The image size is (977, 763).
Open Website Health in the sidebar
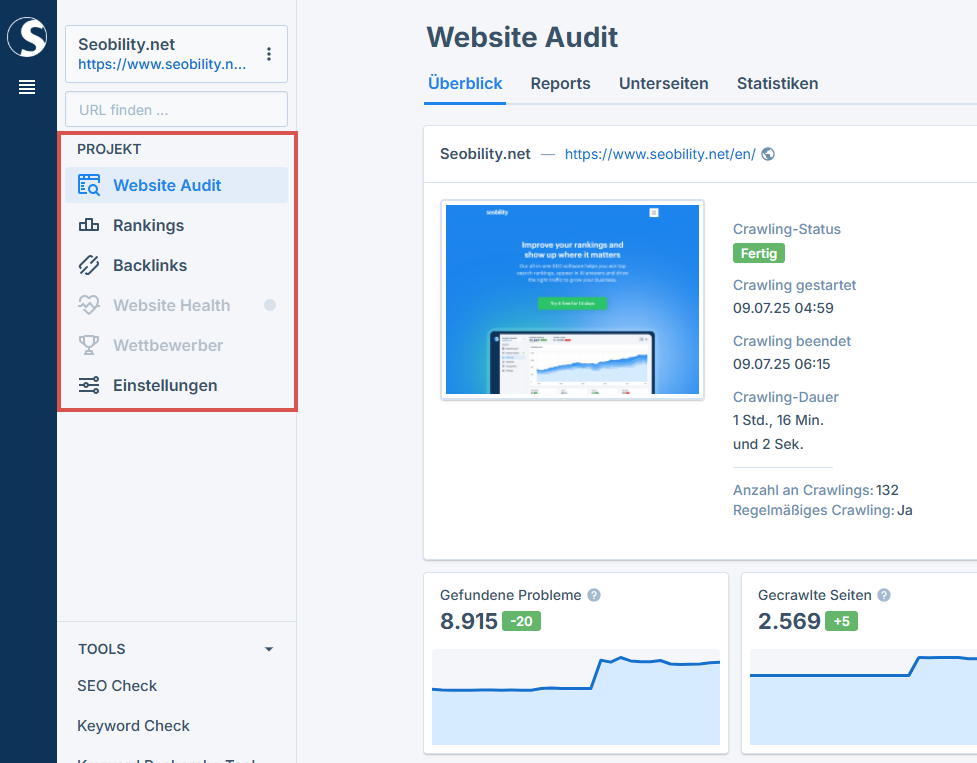pyautogui.click(x=176, y=305)
